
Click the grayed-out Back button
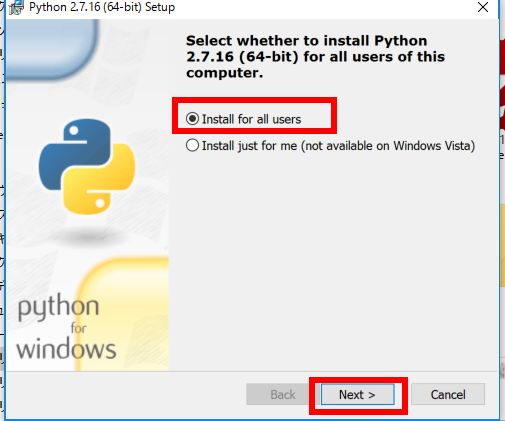click(283, 395)
